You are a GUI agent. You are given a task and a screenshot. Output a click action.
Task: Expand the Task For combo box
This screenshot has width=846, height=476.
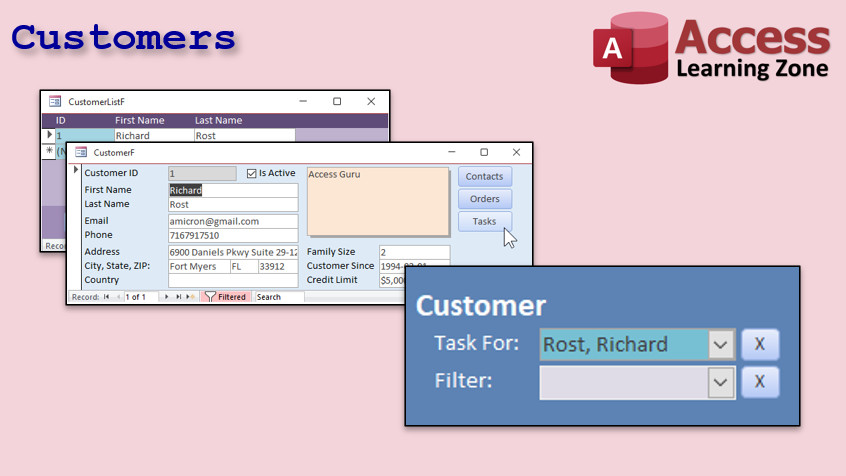tap(720, 345)
